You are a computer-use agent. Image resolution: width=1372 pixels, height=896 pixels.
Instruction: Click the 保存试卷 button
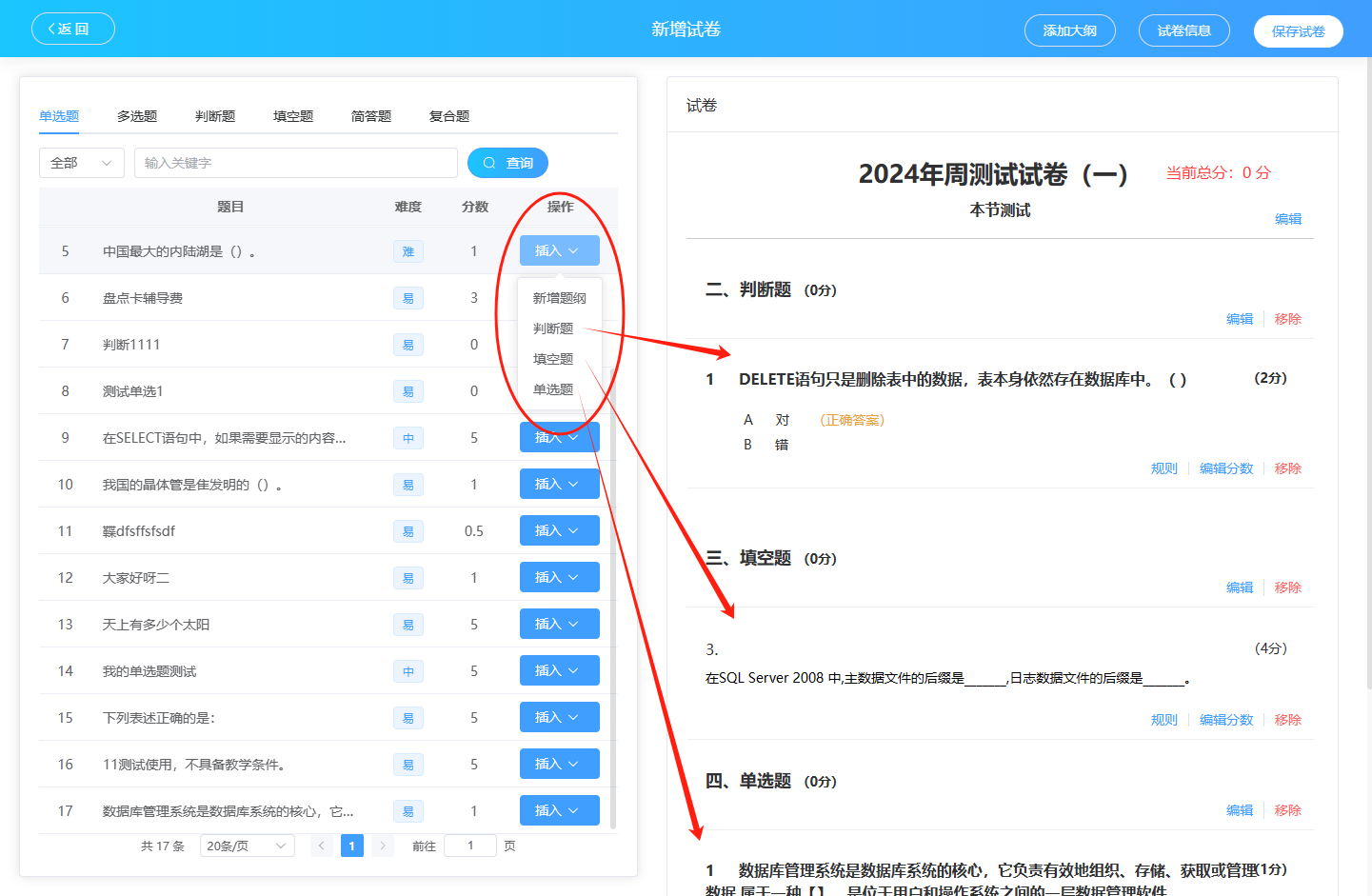[x=1298, y=31]
